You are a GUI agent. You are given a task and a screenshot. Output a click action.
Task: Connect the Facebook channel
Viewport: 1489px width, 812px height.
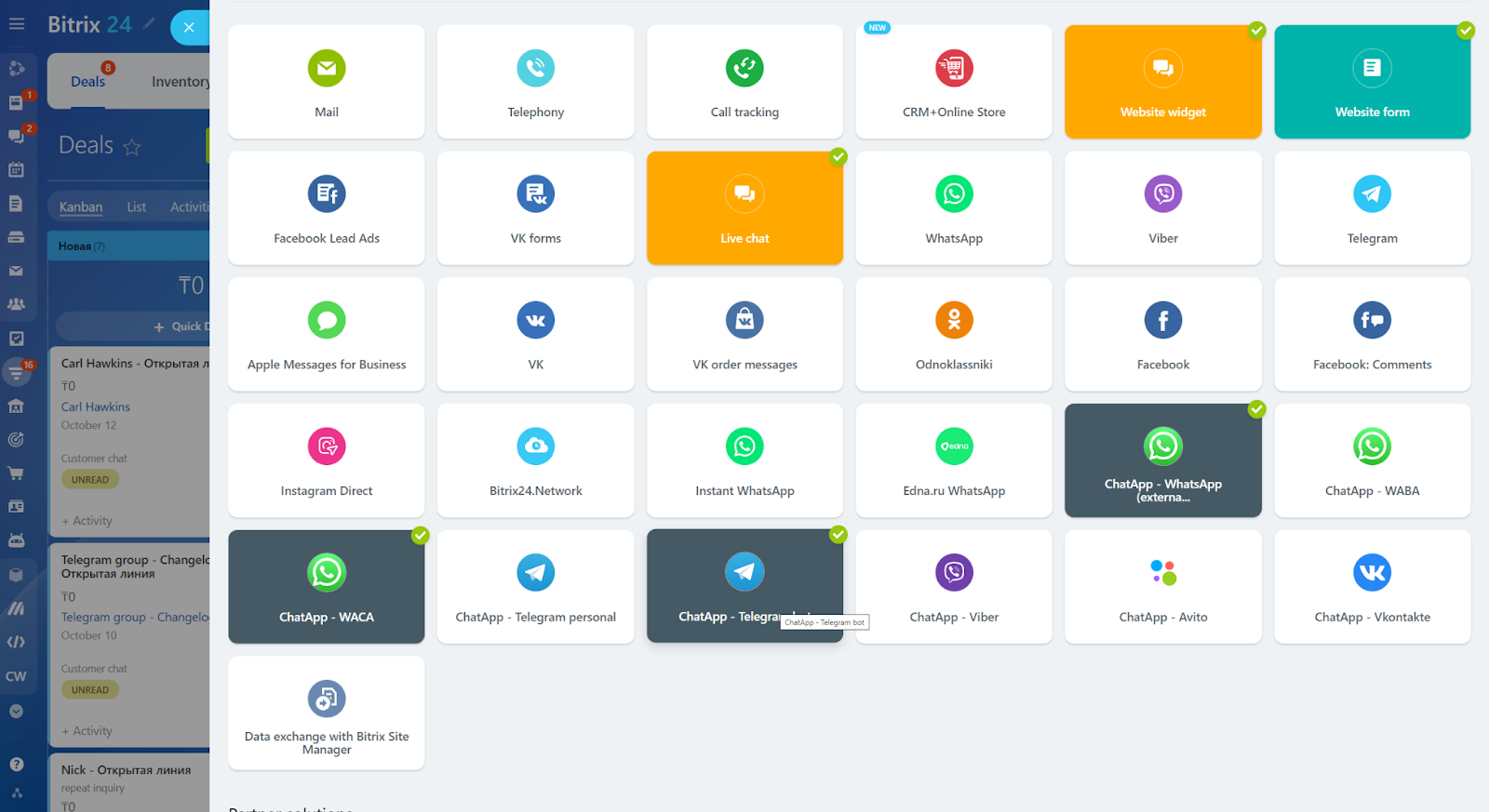click(x=1163, y=334)
